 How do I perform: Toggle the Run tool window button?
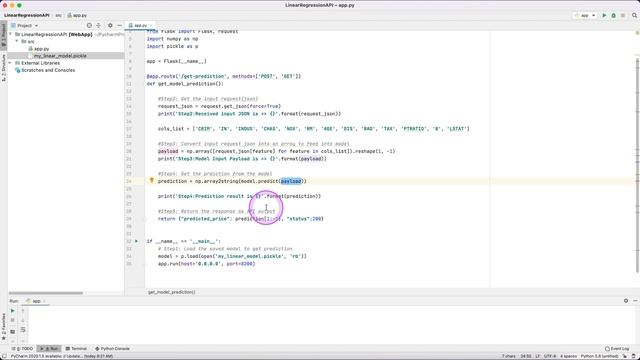pyautogui.click(x=49, y=349)
